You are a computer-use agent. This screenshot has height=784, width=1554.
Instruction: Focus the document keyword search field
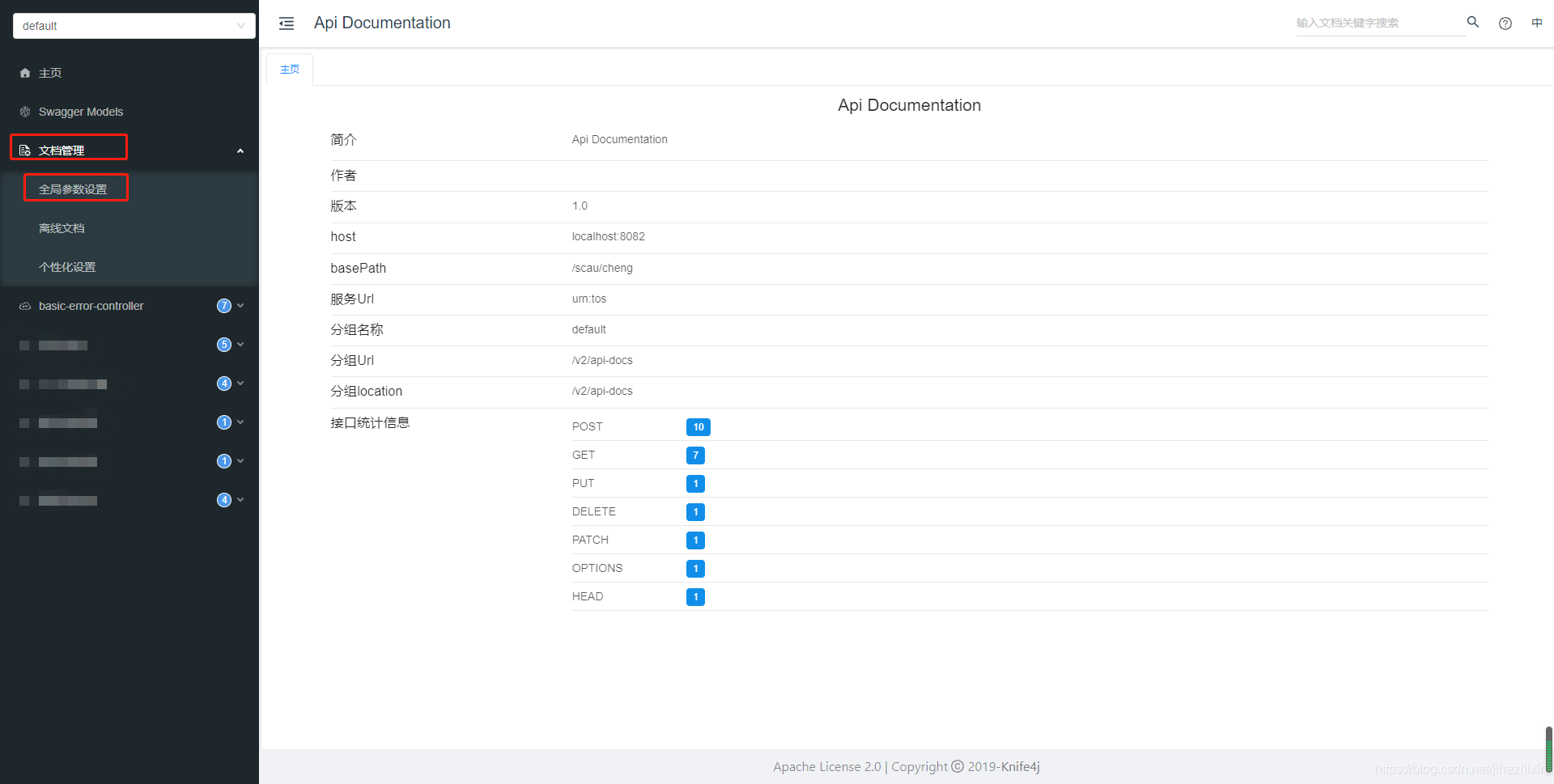[x=1380, y=23]
